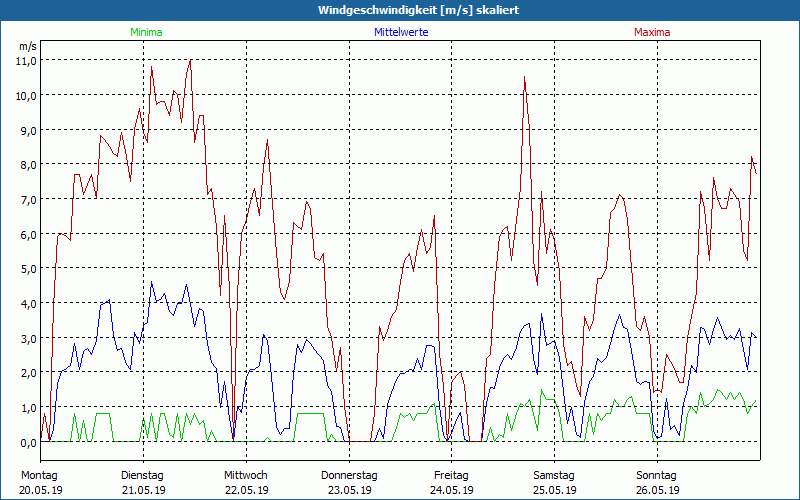This screenshot has height=500, width=800.
Task: Click the Minima legend label
Action: pos(145,32)
